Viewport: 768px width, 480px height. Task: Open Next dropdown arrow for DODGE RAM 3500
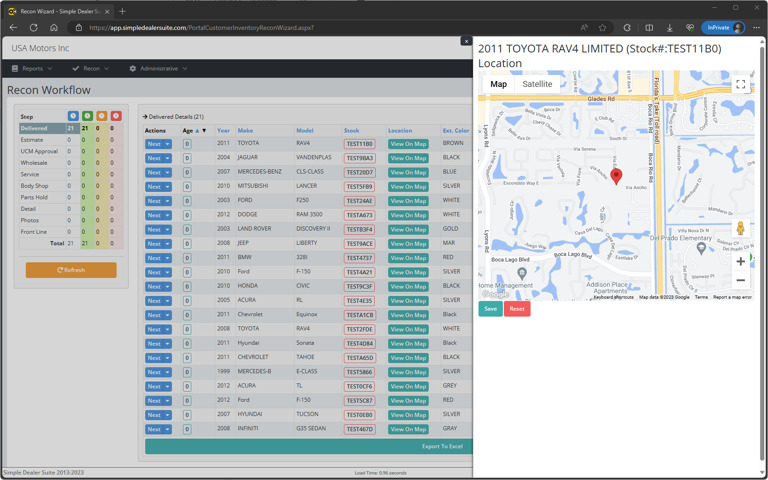pos(168,215)
